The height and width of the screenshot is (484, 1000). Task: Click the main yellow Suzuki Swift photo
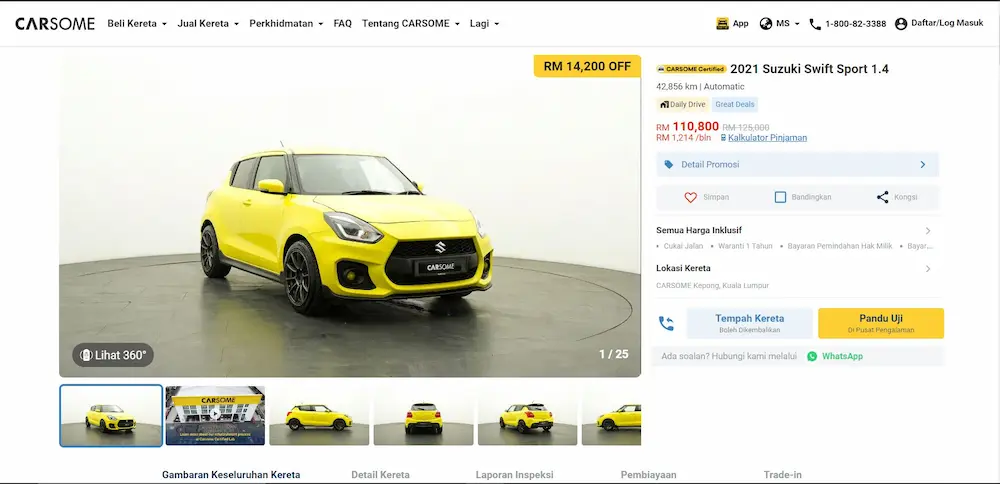pyautogui.click(x=349, y=217)
